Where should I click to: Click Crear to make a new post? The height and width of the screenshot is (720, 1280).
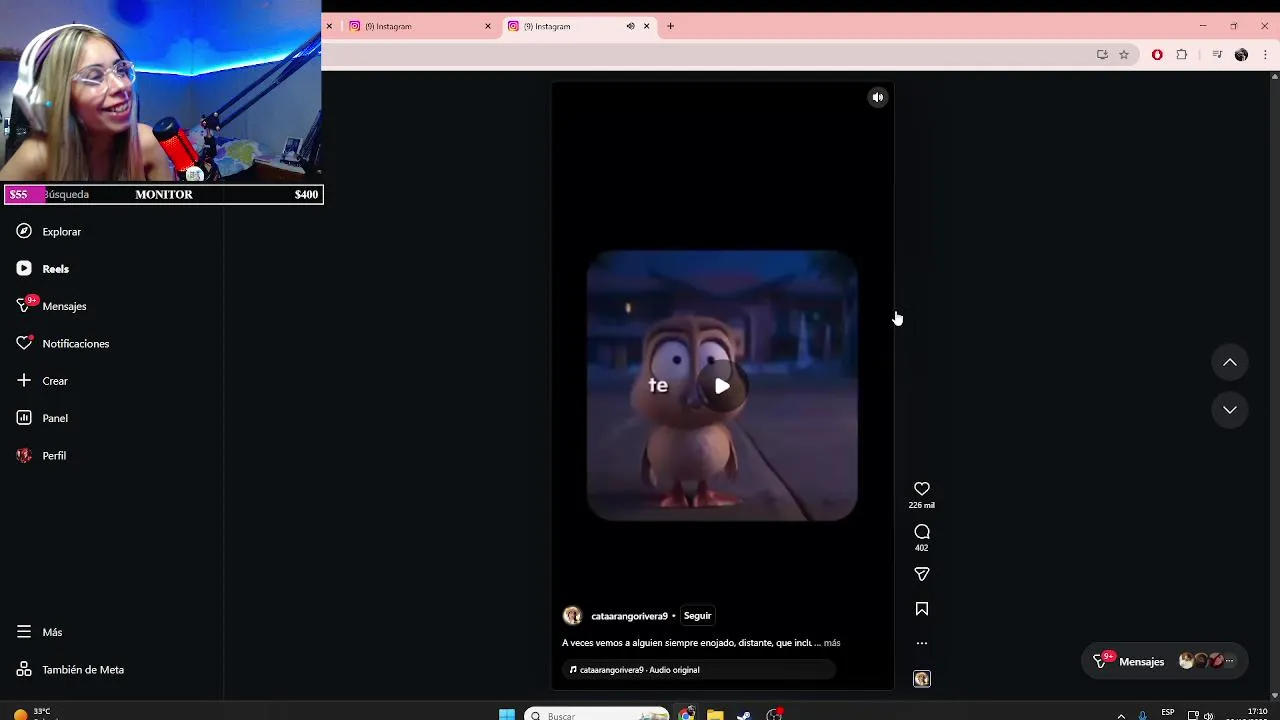click(x=55, y=381)
